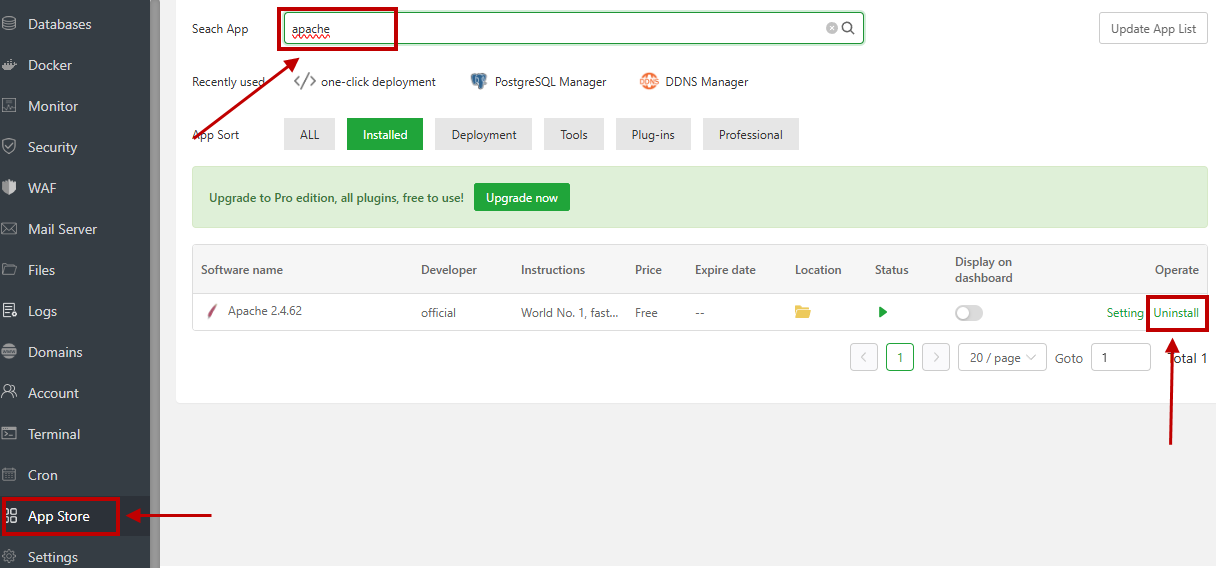Image resolution: width=1216 pixels, height=568 pixels.
Task: Open Apache Setting link
Action: tap(1125, 313)
